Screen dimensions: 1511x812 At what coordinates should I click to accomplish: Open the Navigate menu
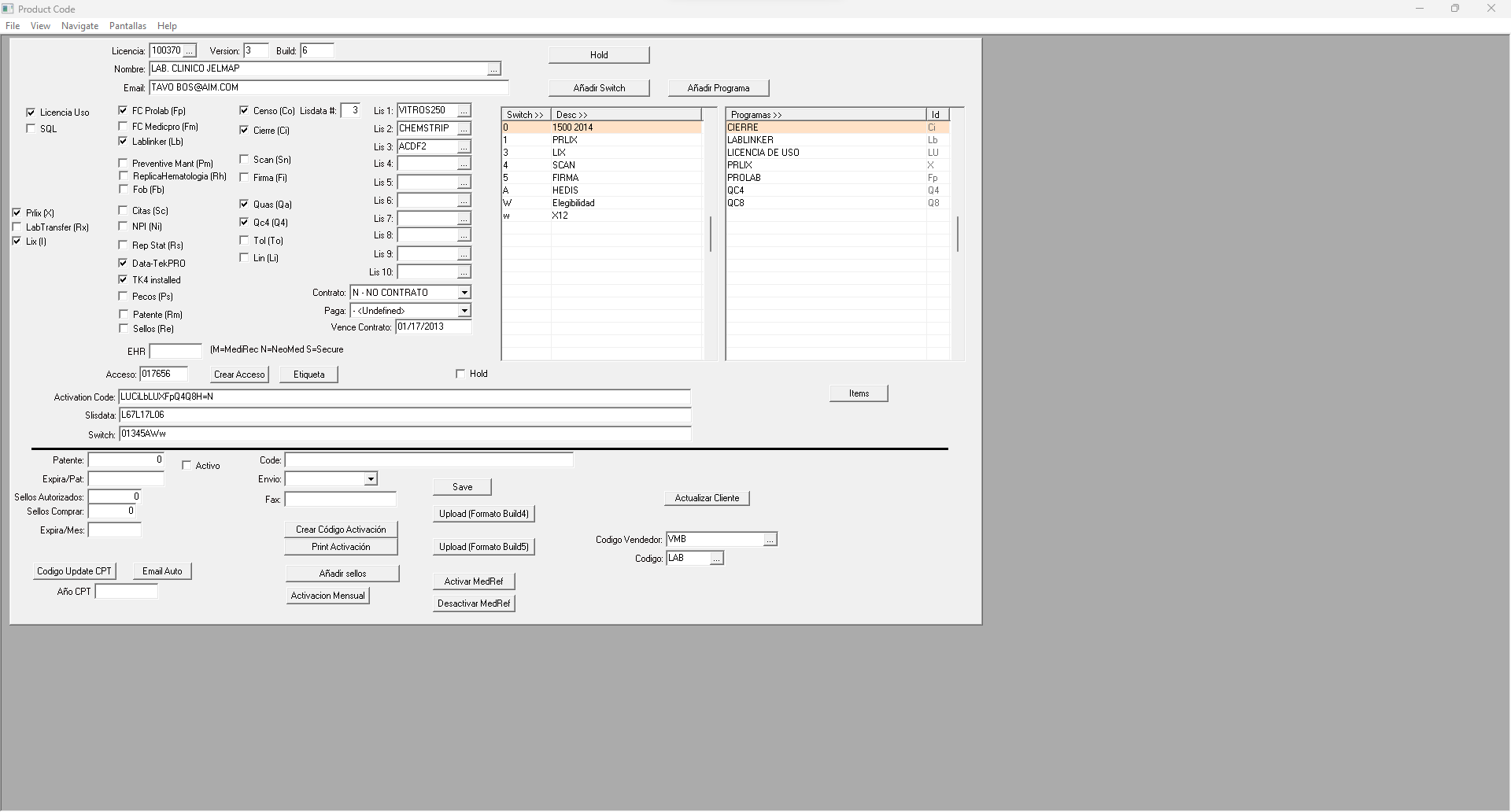click(79, 26)
